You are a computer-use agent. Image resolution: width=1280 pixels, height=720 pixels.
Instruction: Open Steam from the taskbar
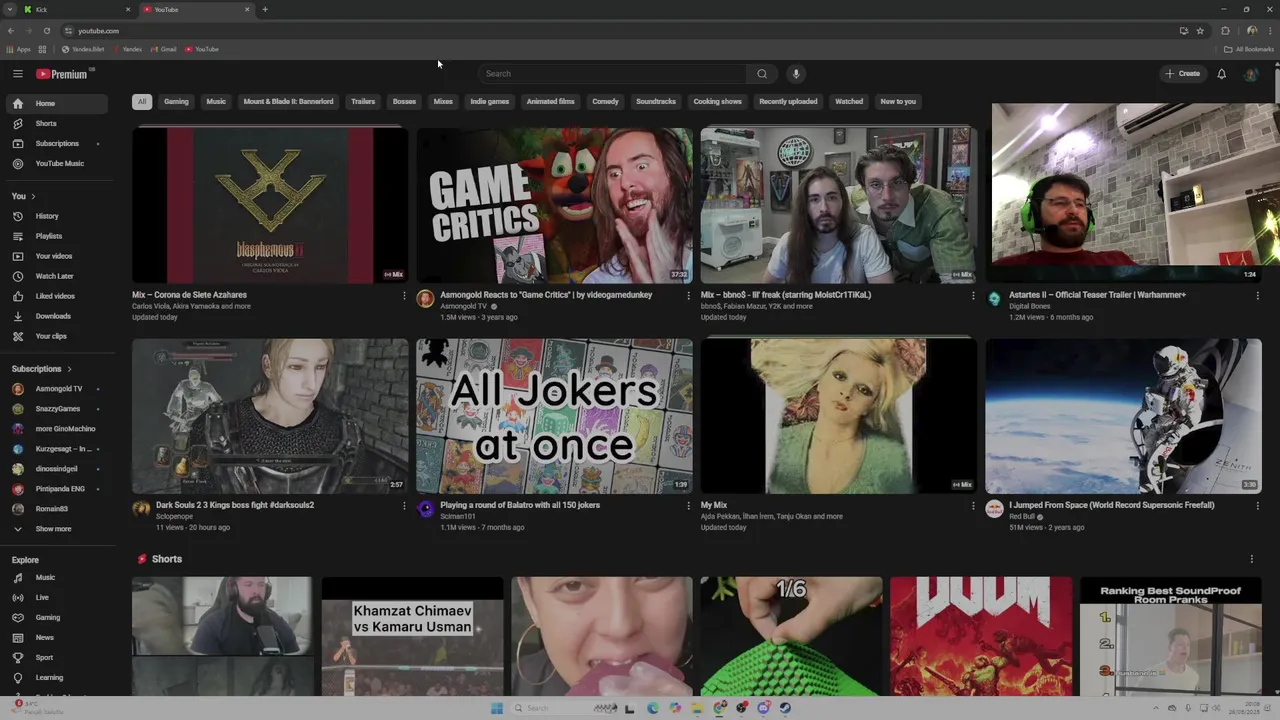[785, 708]
